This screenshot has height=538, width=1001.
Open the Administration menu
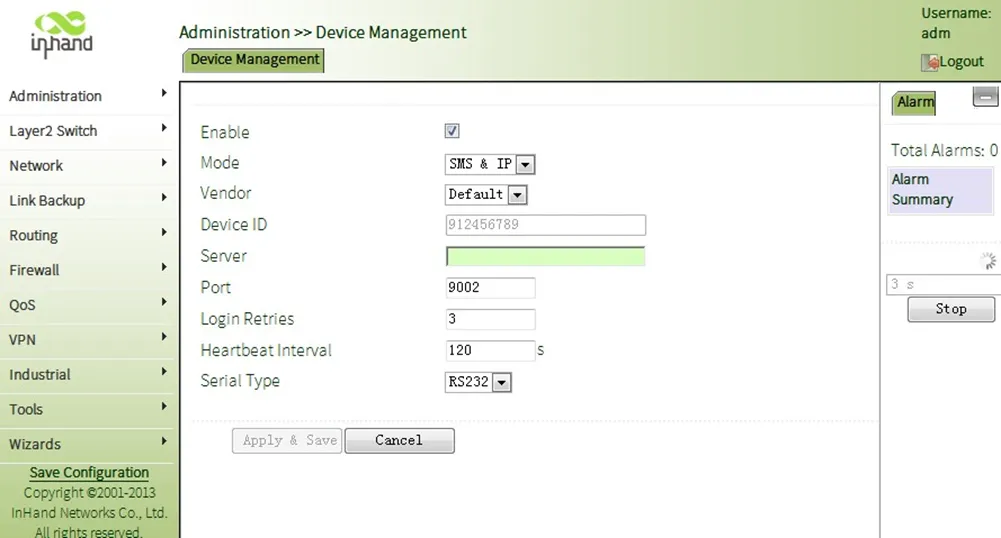(x=87, y=96)
